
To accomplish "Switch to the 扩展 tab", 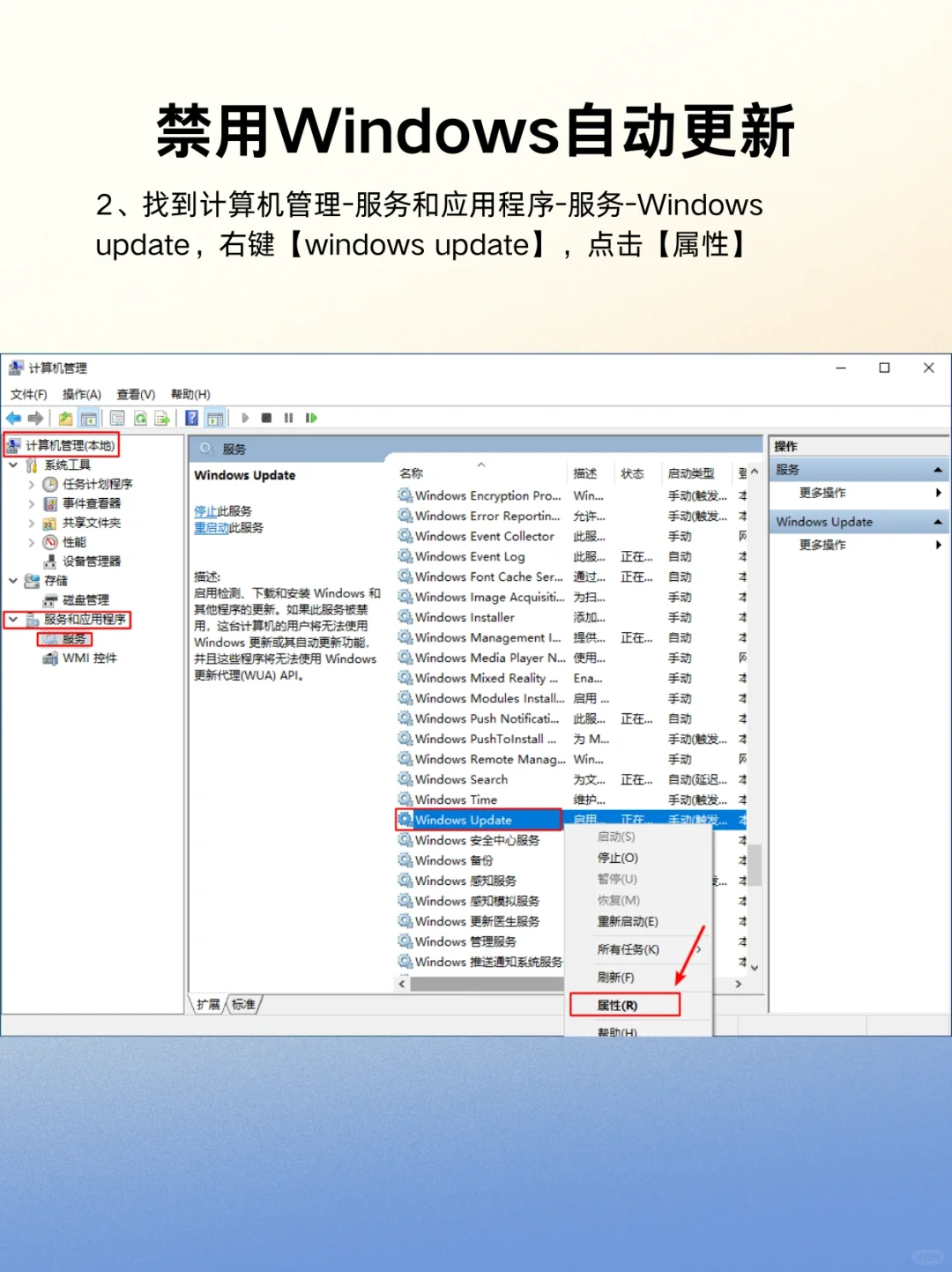I will (x=208, y=1004).
